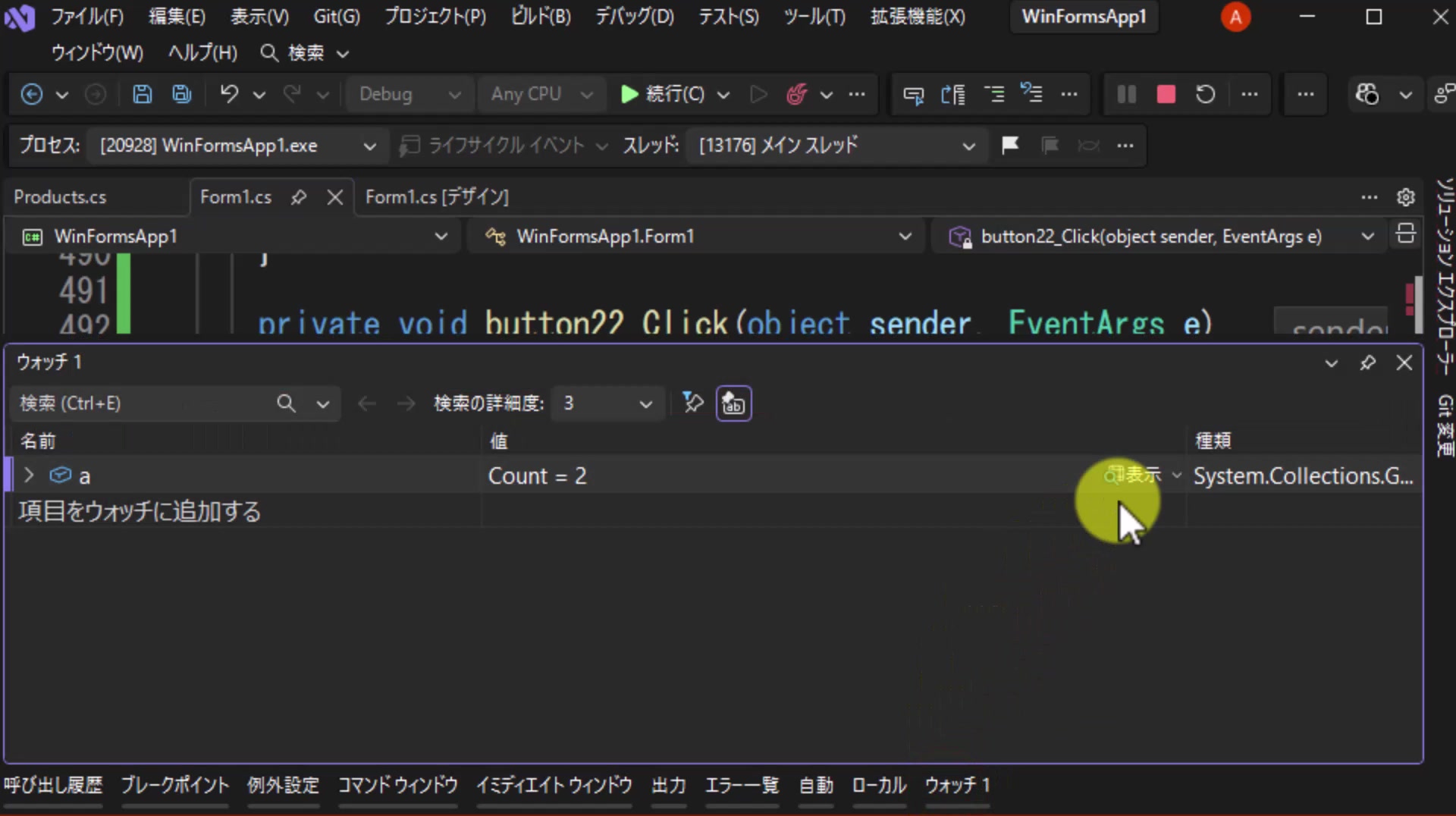Switch to Form1.cs design tab

pos(437,197)
